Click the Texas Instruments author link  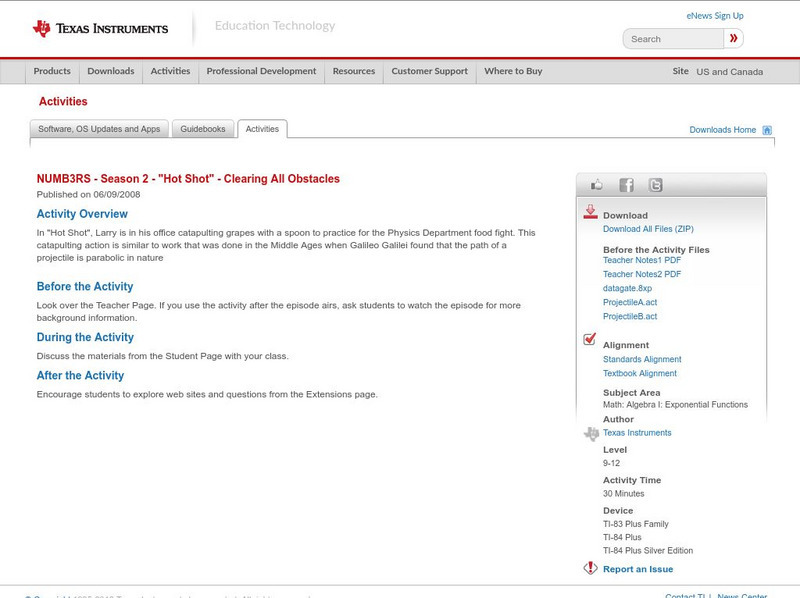[x=637, y=433]
